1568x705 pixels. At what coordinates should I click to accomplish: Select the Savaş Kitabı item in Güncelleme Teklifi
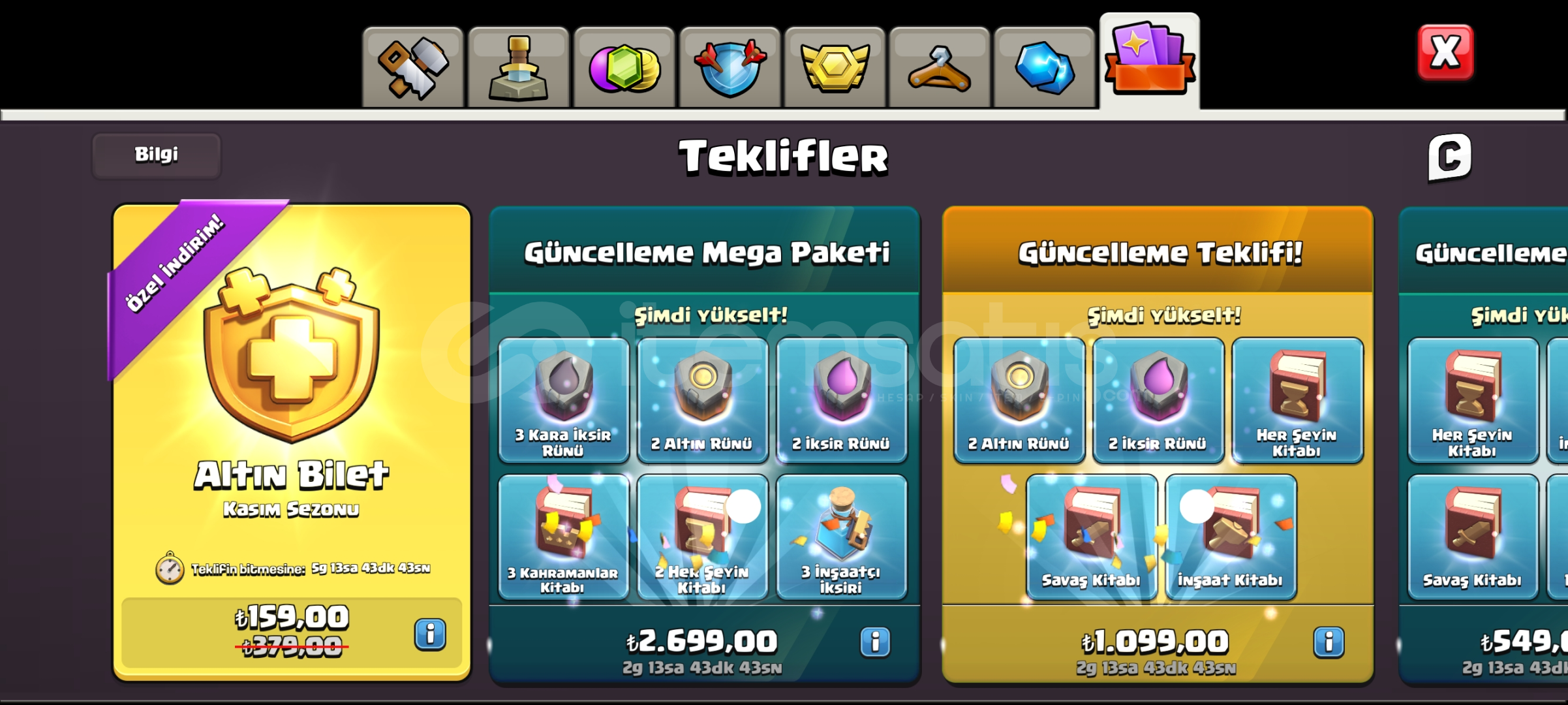coord(1091,537)
